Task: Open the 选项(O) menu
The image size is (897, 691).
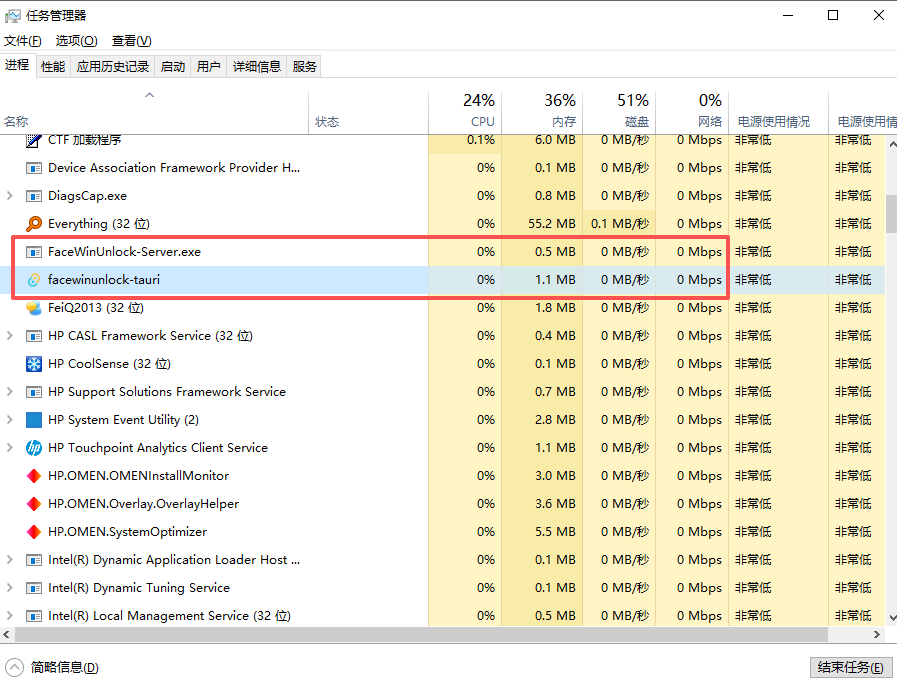Action: click(x=76, y=41)
